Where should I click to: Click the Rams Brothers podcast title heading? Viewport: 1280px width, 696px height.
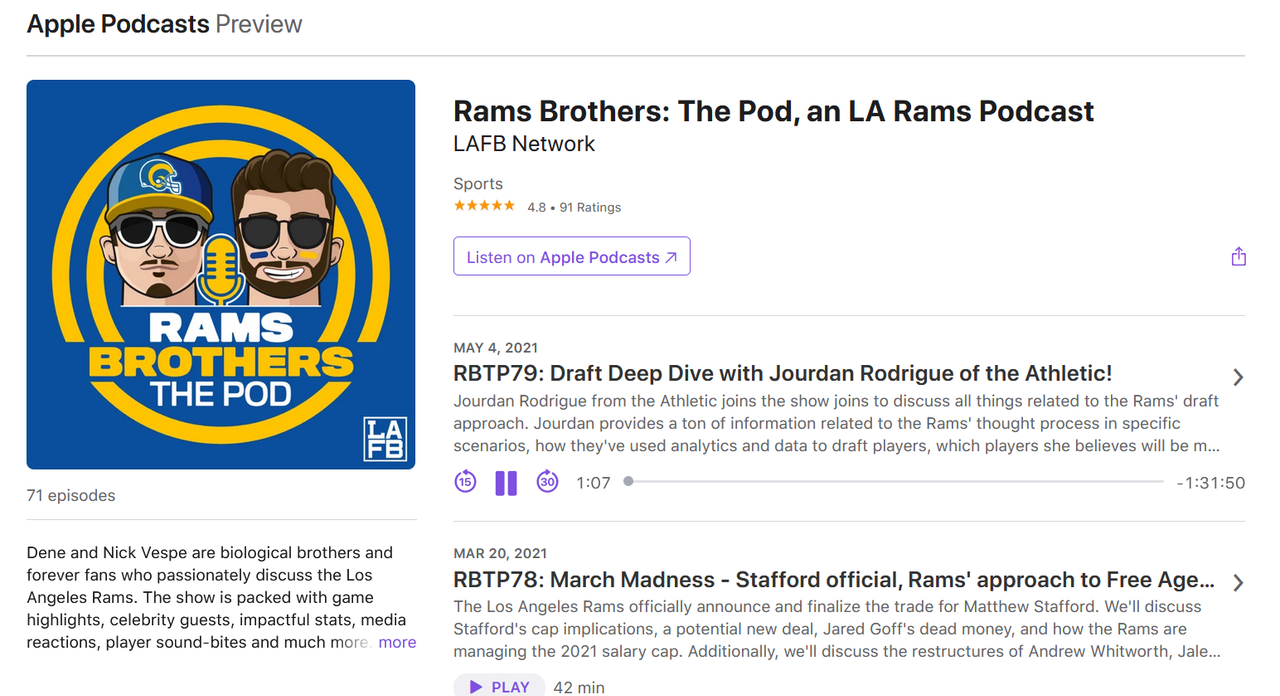click(774, 111)
